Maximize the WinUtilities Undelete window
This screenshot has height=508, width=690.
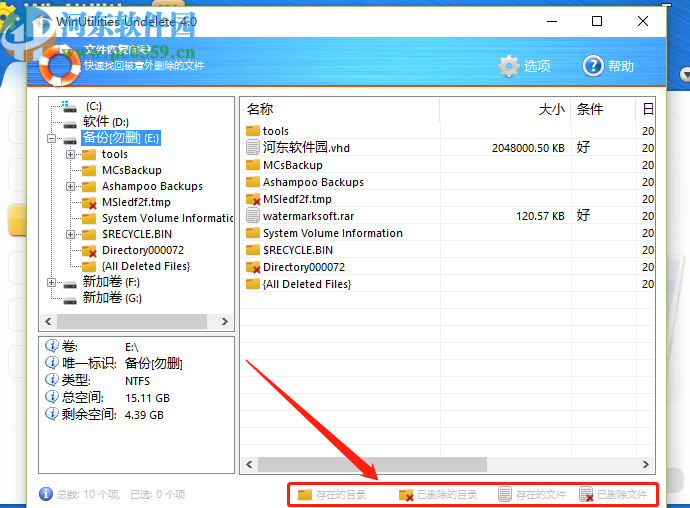point(597,21)
